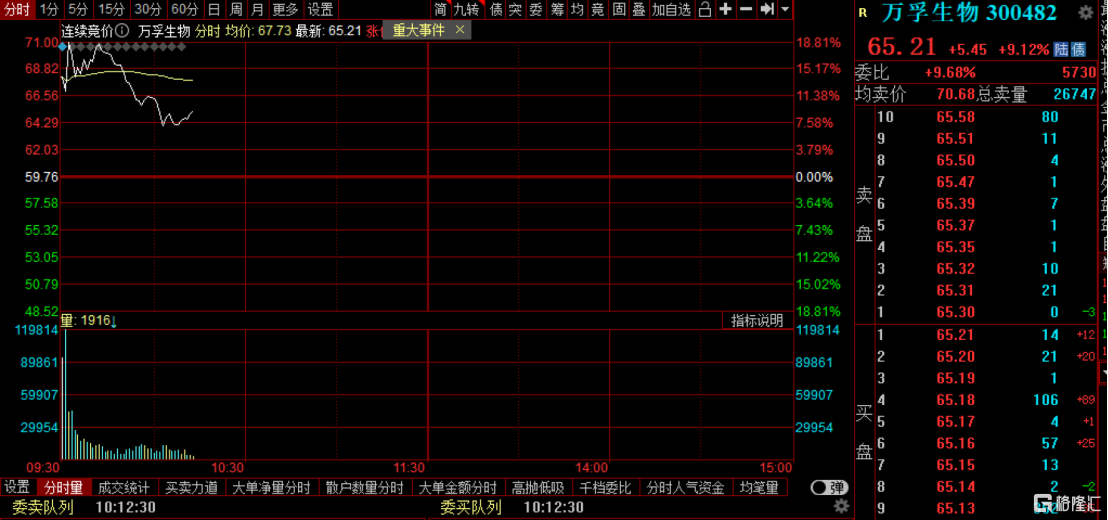Select the 散户数量分时 indicator tab
Viewport: 1108px width, 520px height.
point(365,488)
